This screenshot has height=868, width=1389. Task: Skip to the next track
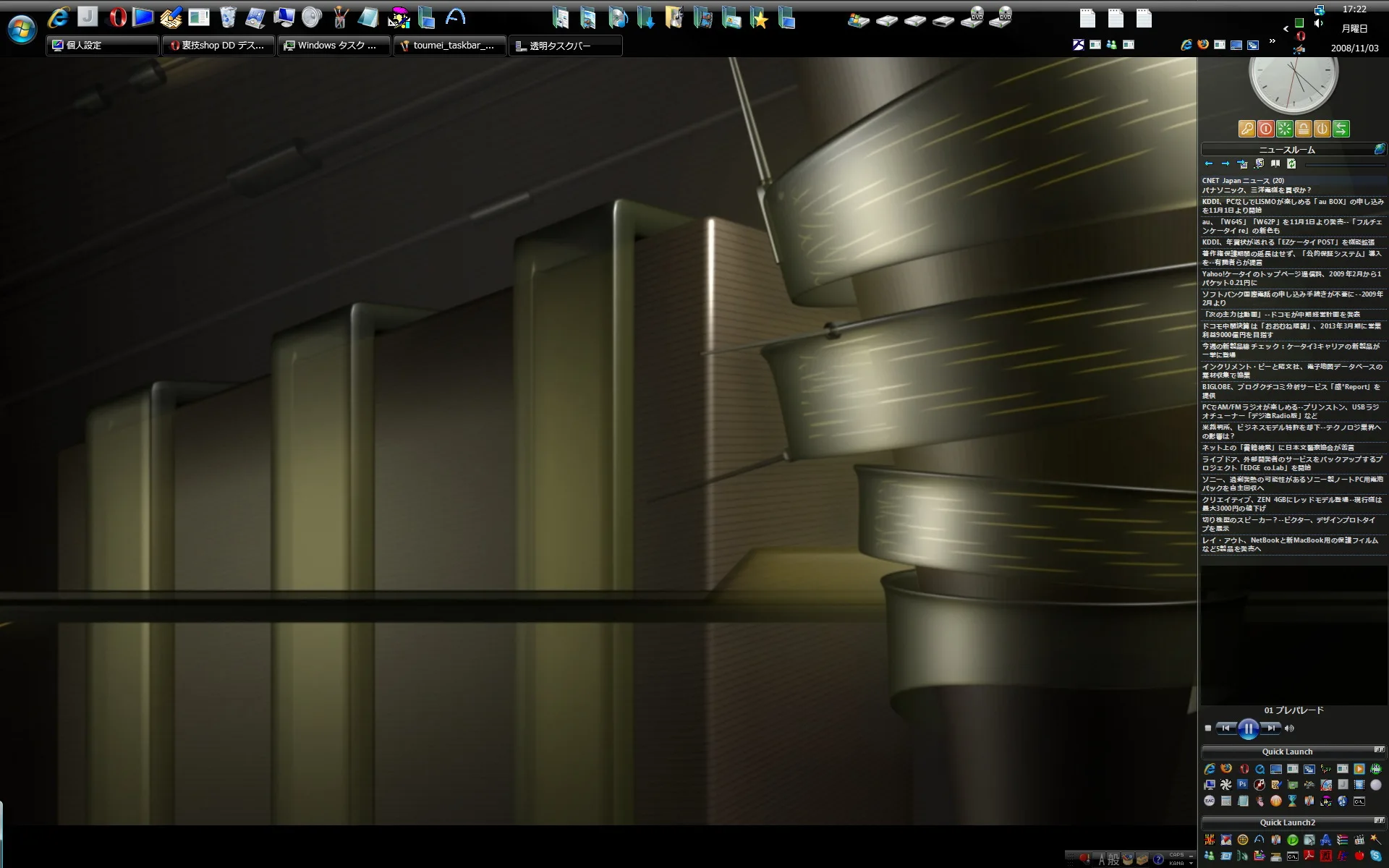coord(1271,728)
